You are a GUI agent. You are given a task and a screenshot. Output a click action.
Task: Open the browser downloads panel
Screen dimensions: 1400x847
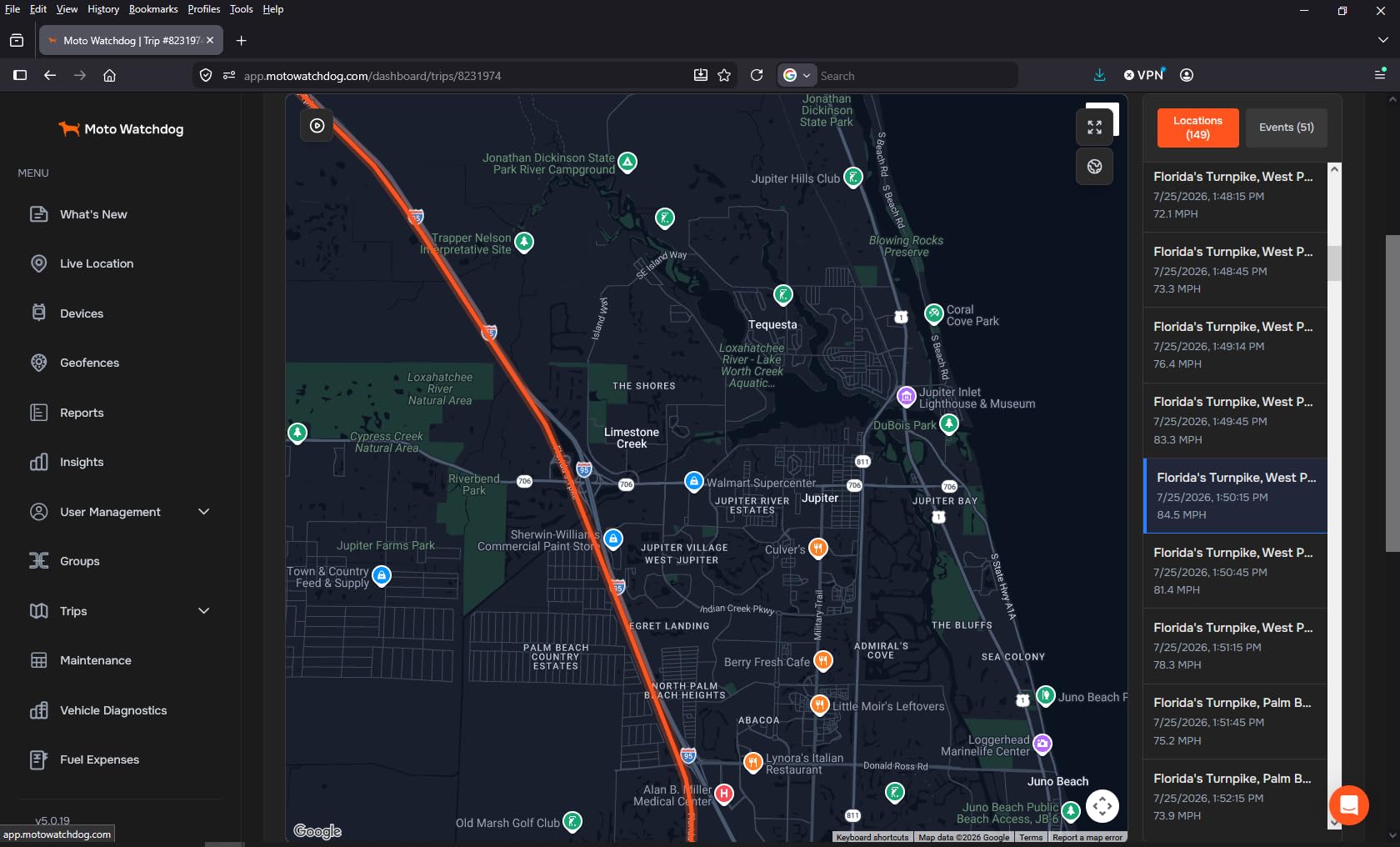point(1099,75)
